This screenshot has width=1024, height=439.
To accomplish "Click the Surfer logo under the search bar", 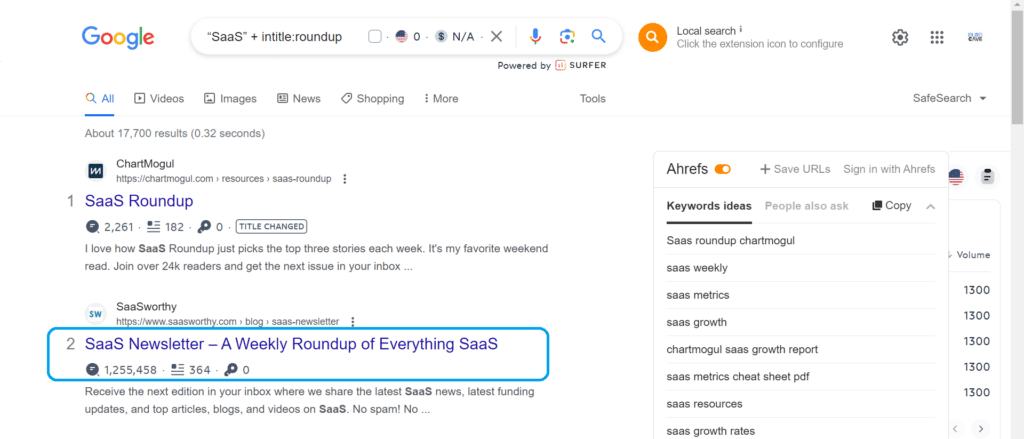I will 581,65.
